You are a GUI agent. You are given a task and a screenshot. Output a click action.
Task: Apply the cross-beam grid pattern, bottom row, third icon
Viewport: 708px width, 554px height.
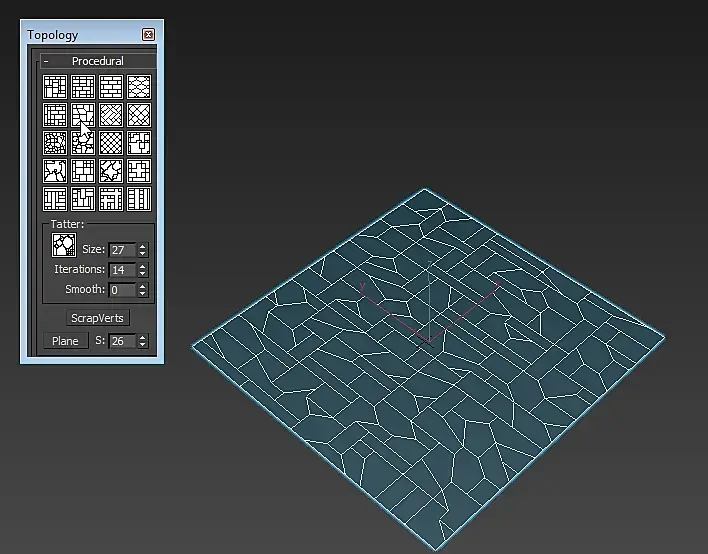pyautogui.click(x=111, y=199)
